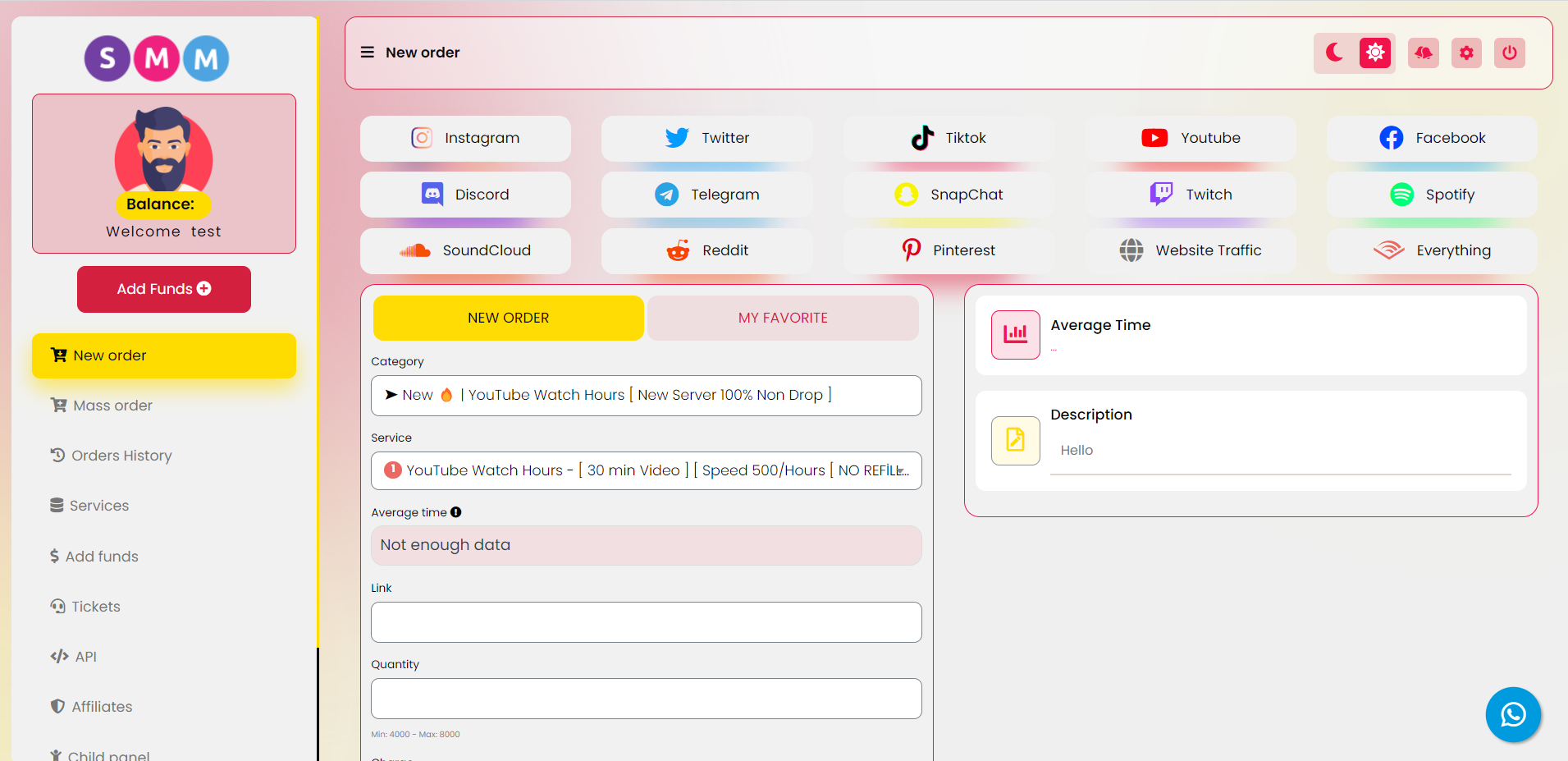This screenshot has width=1568, height=761.
Task: Open the hamburger menu beside New order
Action: [x=368, y=53]
